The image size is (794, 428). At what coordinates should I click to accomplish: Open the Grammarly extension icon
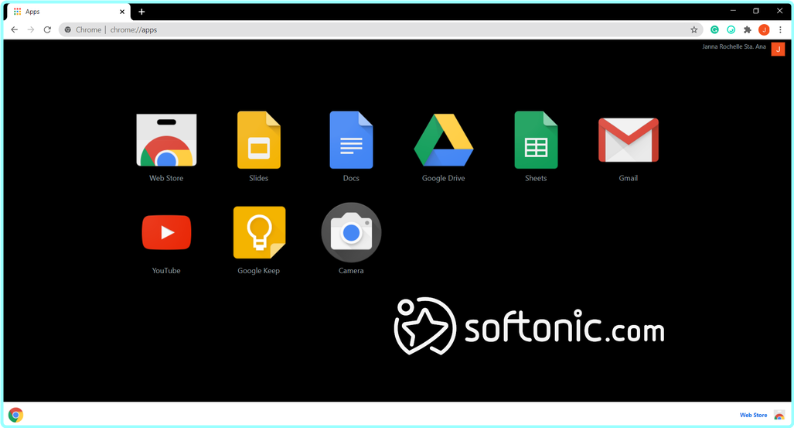tap(714, 30)
